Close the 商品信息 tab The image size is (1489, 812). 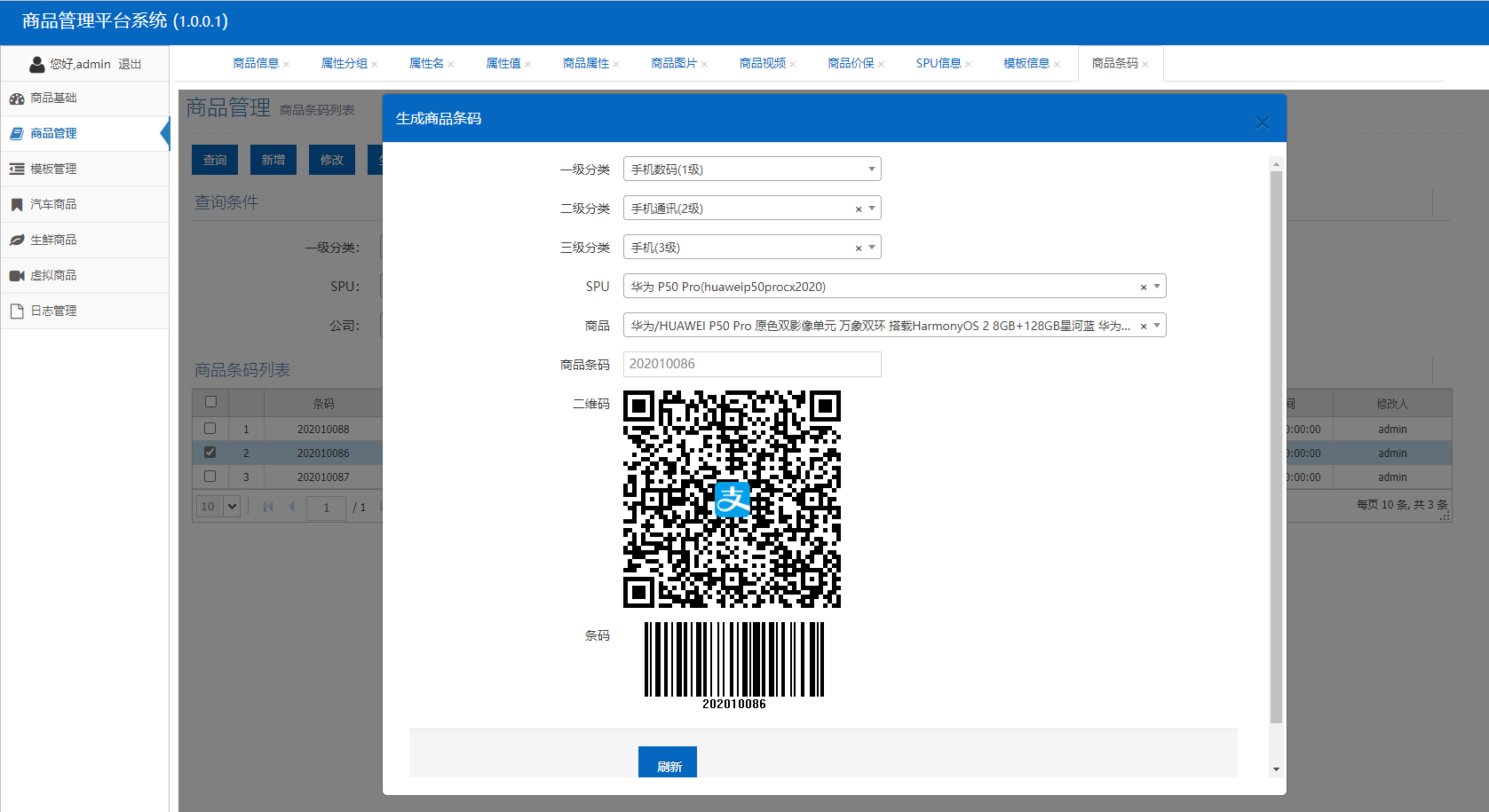click(x=287, y=65)
